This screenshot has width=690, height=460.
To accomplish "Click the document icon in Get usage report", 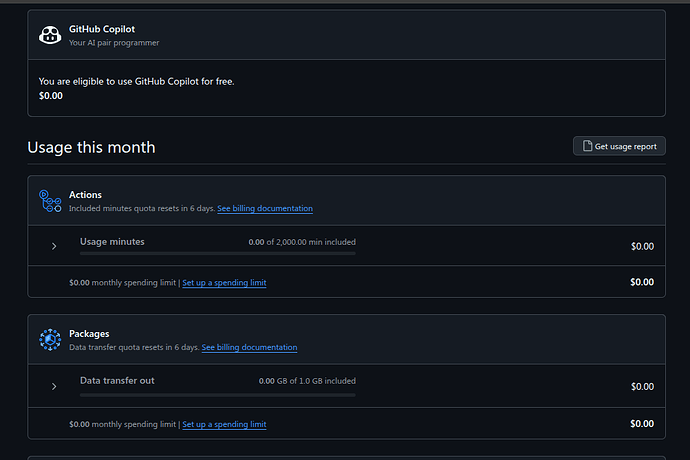I will [x=587, y=146].
